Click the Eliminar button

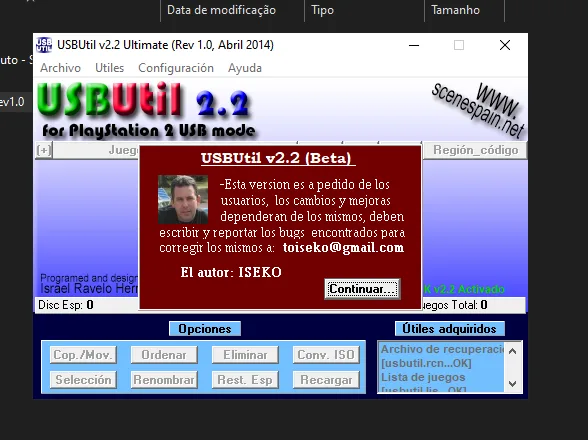(x=245, y=355)
